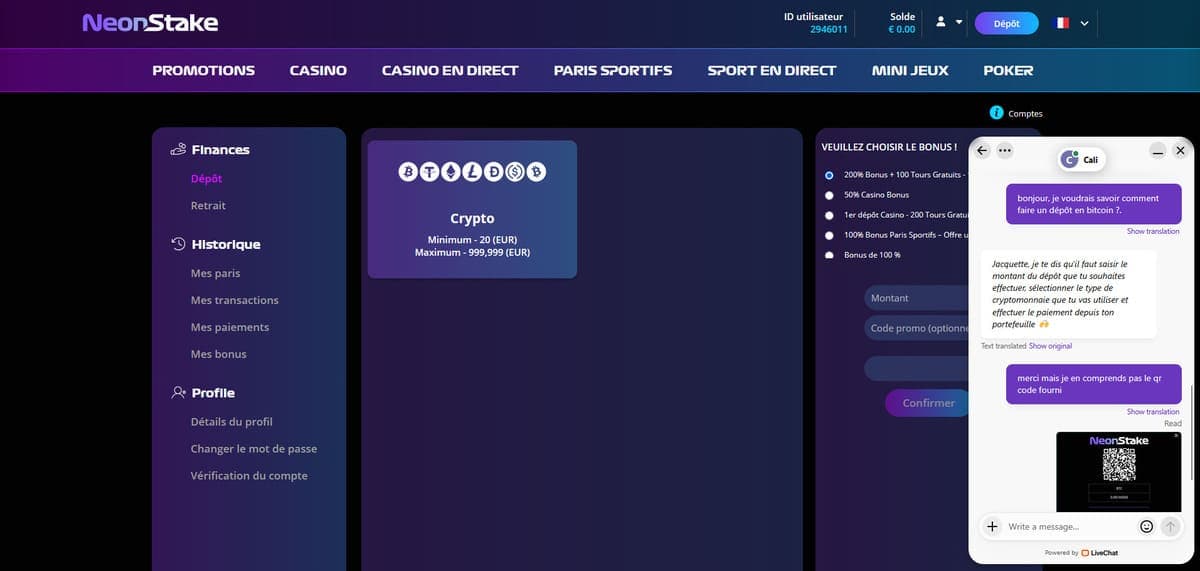The image size is (1200, 571).
Task: Click the Confirmer button
Action: [x=929, y=403]
